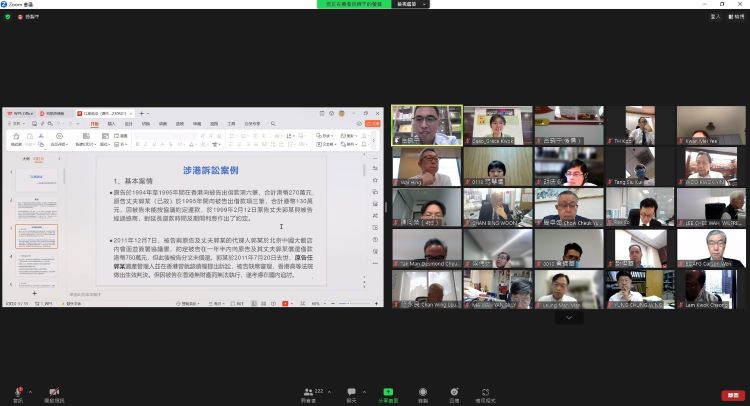750x406 pixels.
Task: Open view options dropdown next to green banner
Action: 411,4
